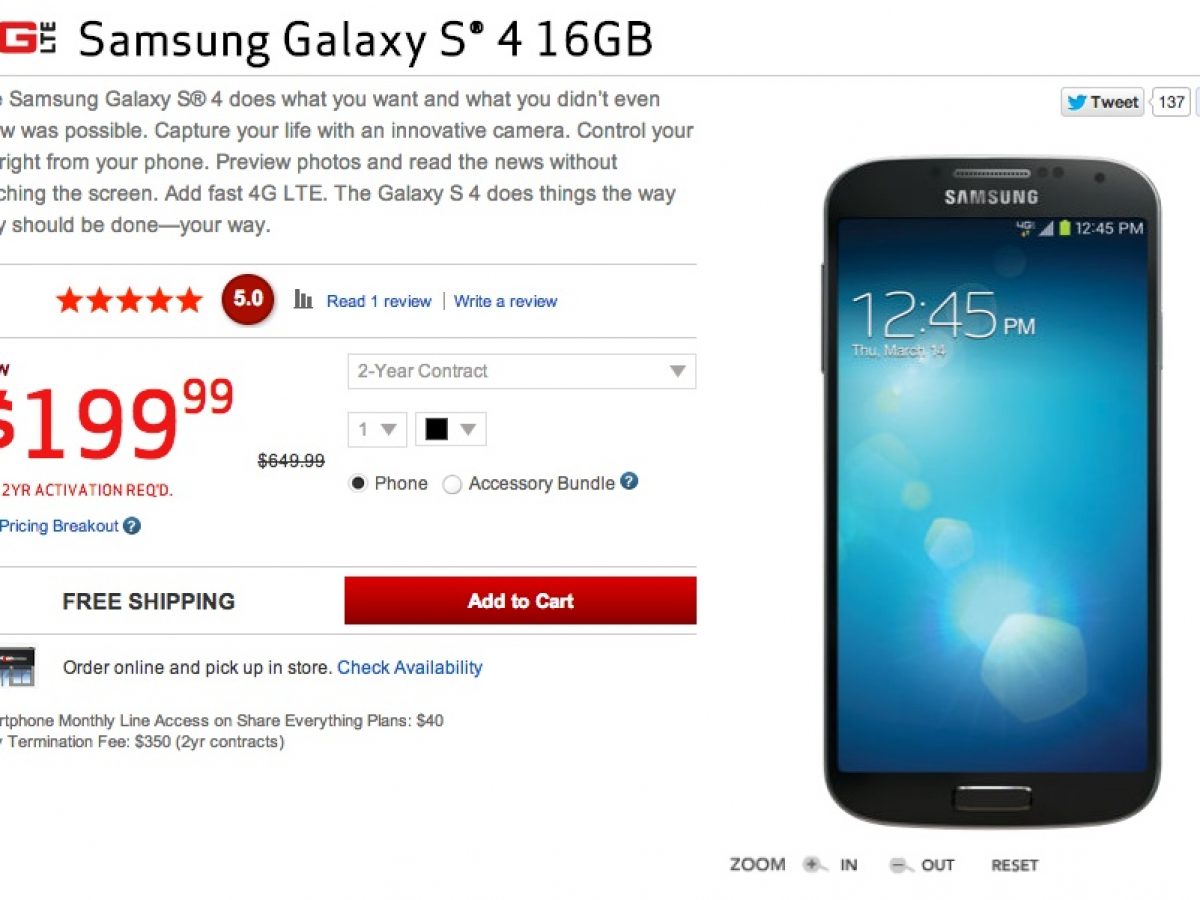
Task: Click the tweet count bubble showing 137
Action: point(1171,102)
